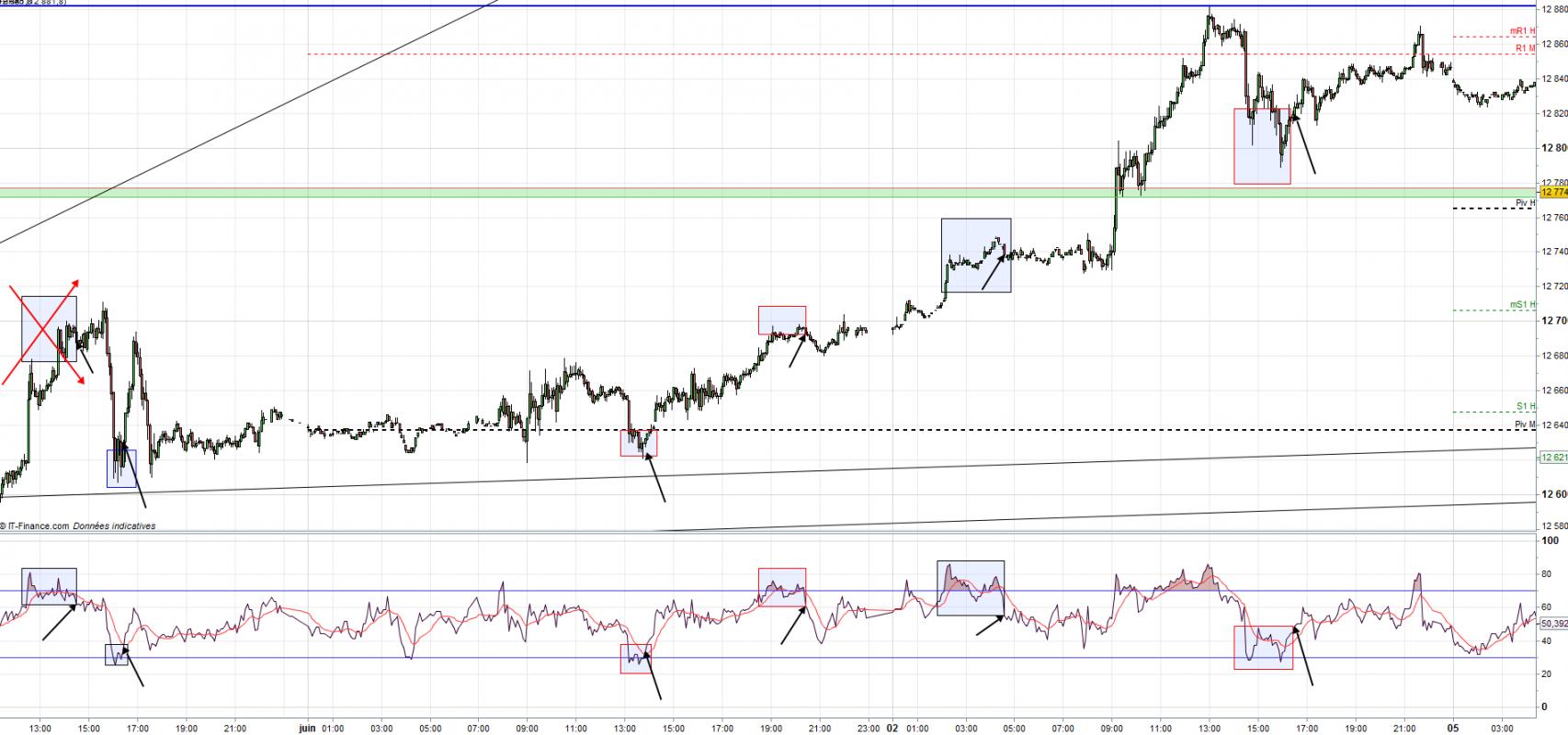Image resolution: width=1568 pixels, height=735 pixels.
Task: Select the 12 820 price axis label
Action: 1554,114
